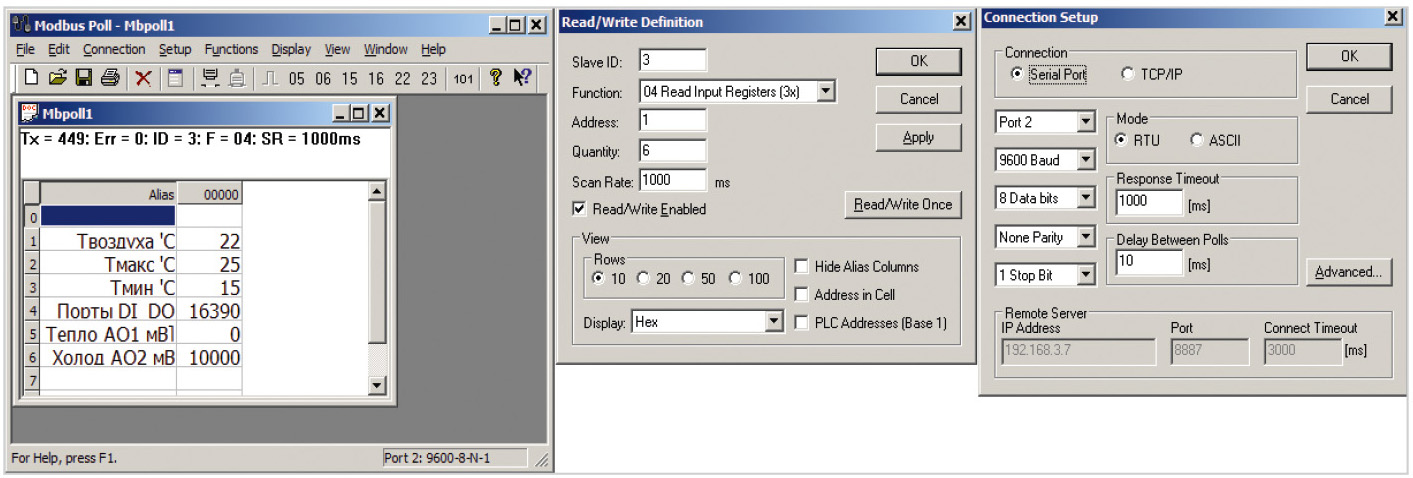The height and width of the screenshot is (478, 1413).
Task: Open the Connection menu
Action: (x=114, y=49)
